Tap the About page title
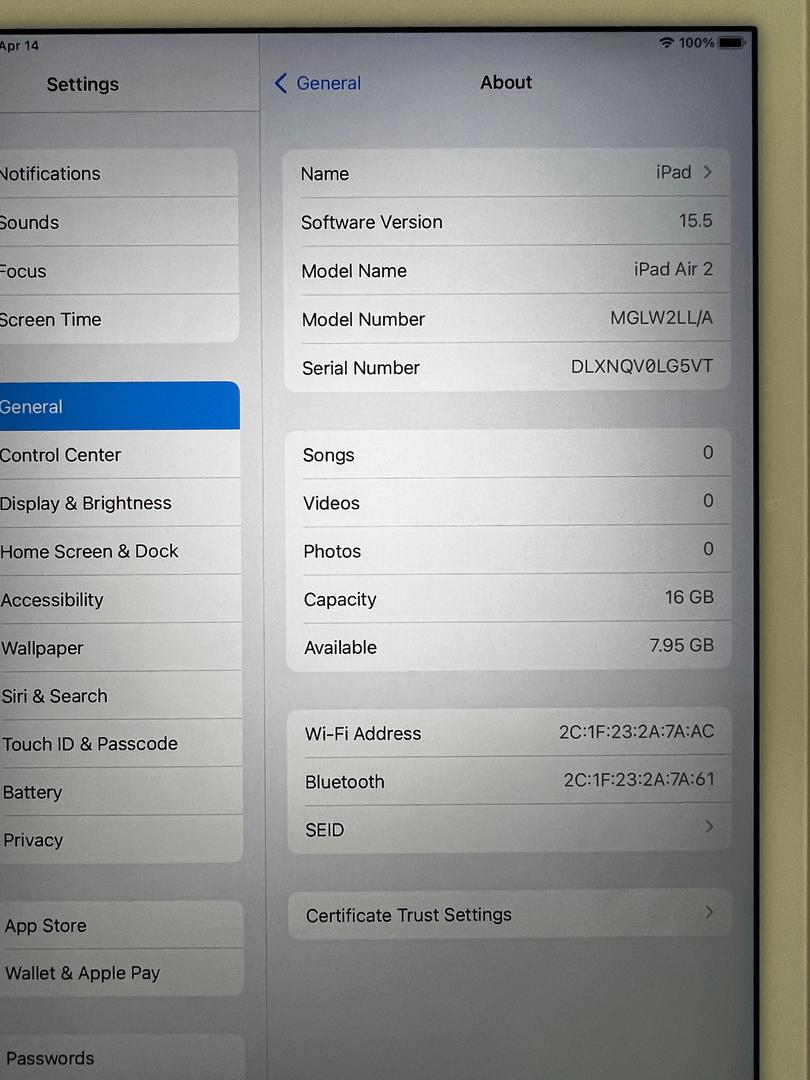Viewport: 810px width, 1080px height. click(506, 83)
